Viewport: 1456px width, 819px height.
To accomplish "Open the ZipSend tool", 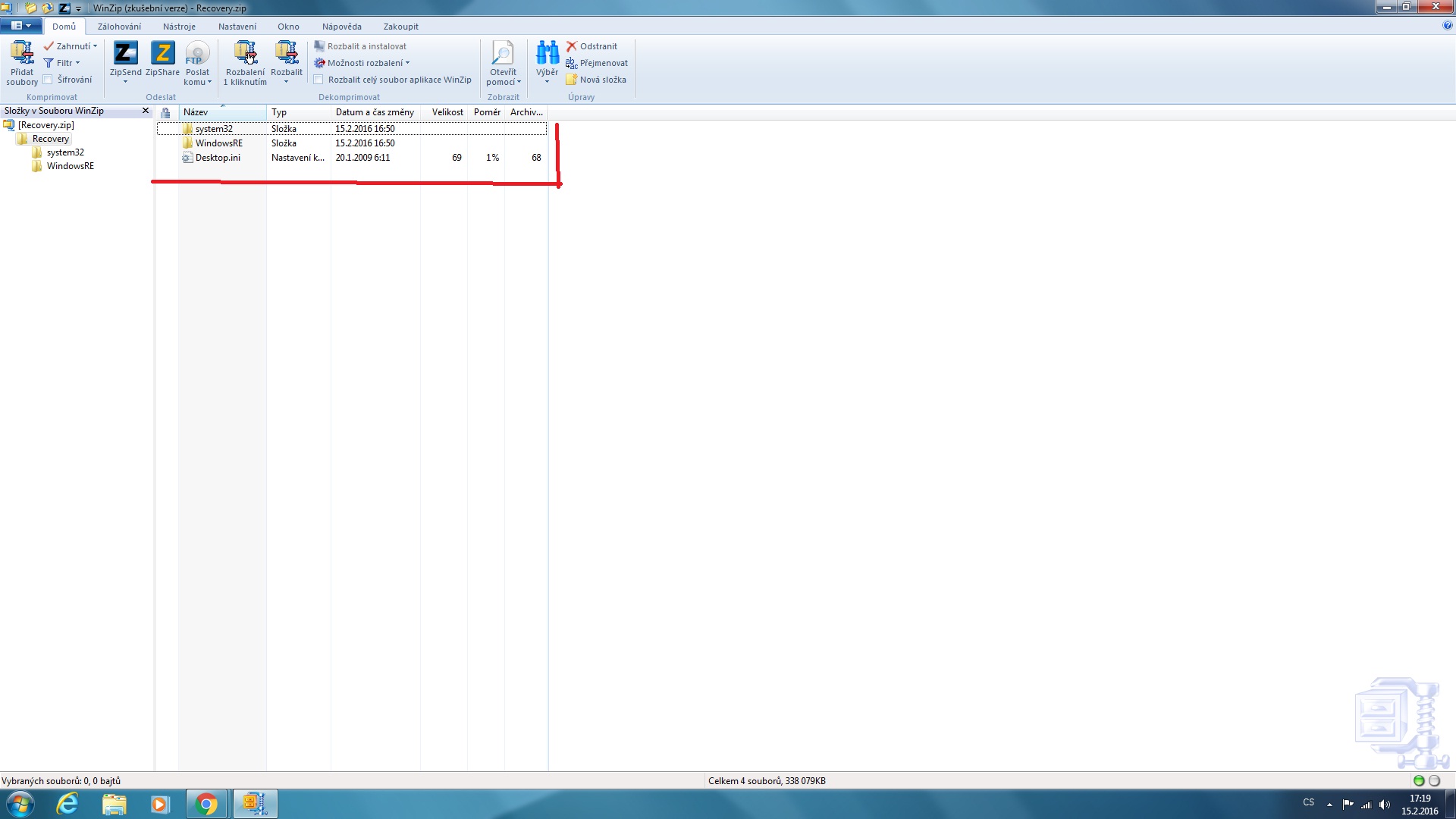I will [125, 53].
